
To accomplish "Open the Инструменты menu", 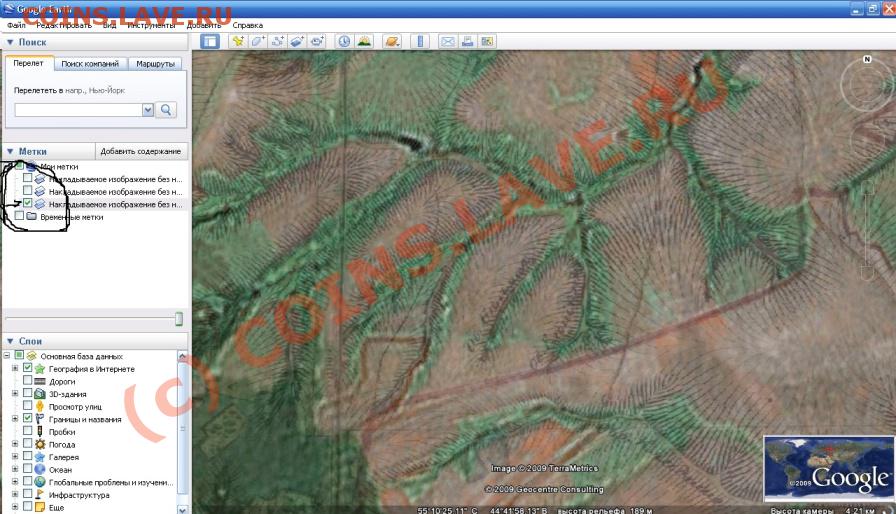I will [151, 25].
